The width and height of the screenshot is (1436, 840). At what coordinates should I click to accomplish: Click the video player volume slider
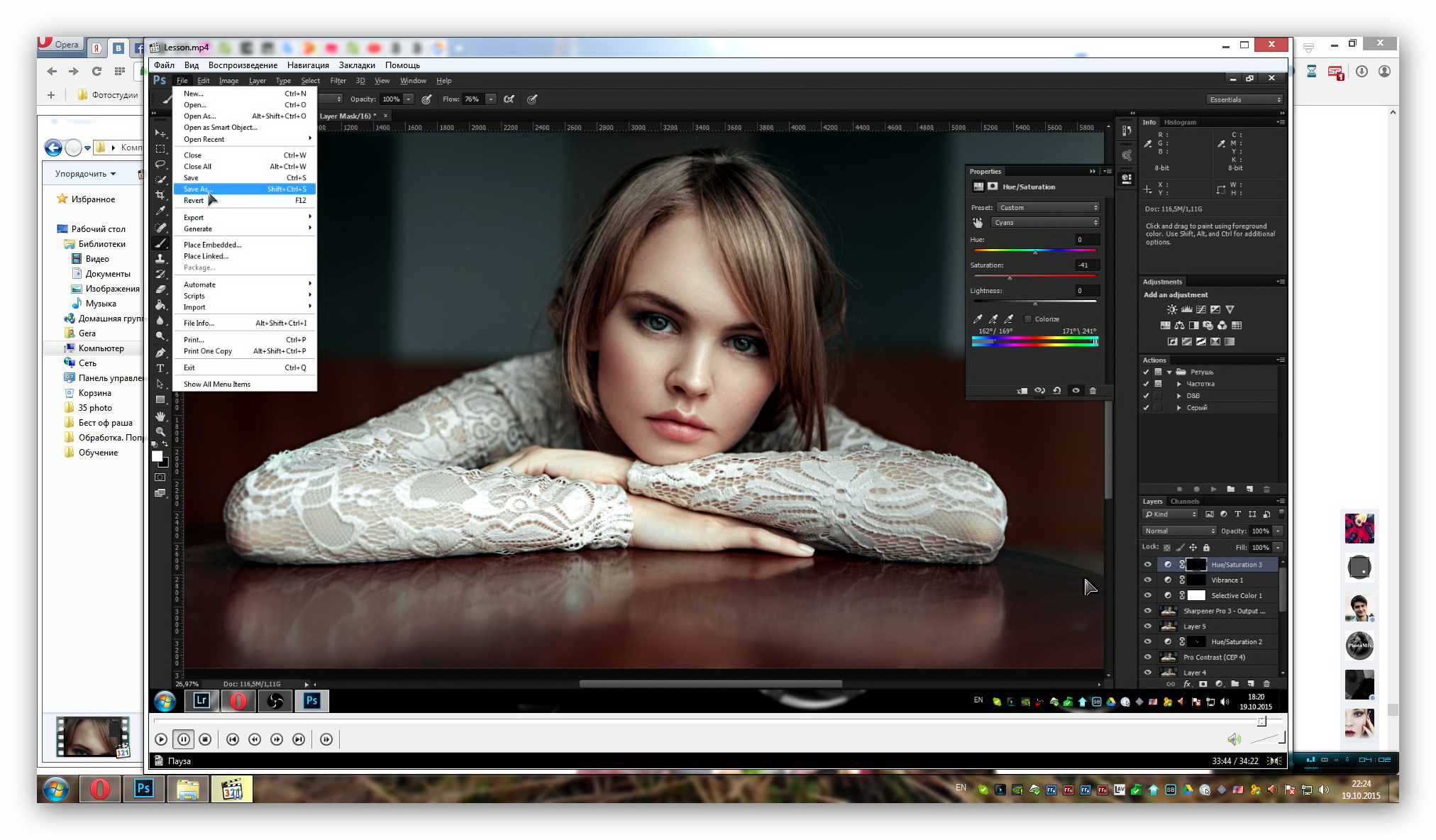click(x=1268, y=739)
